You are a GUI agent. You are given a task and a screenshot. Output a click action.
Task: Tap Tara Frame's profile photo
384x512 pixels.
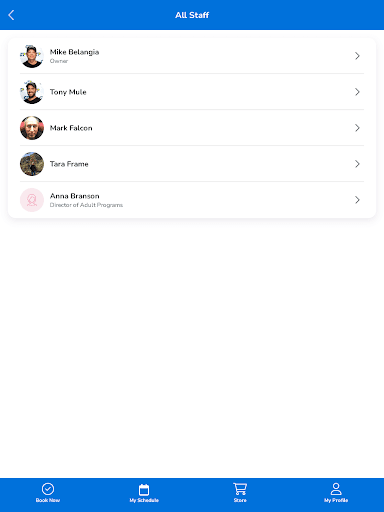(32, 164)
